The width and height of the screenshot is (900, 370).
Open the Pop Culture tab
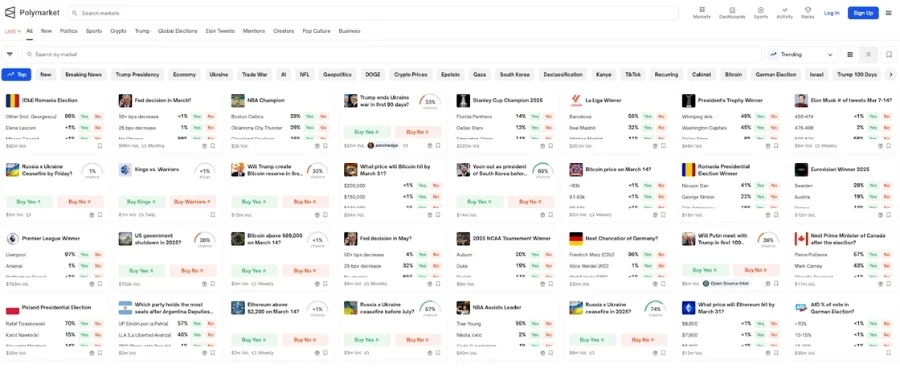click(x=316, y=31)
